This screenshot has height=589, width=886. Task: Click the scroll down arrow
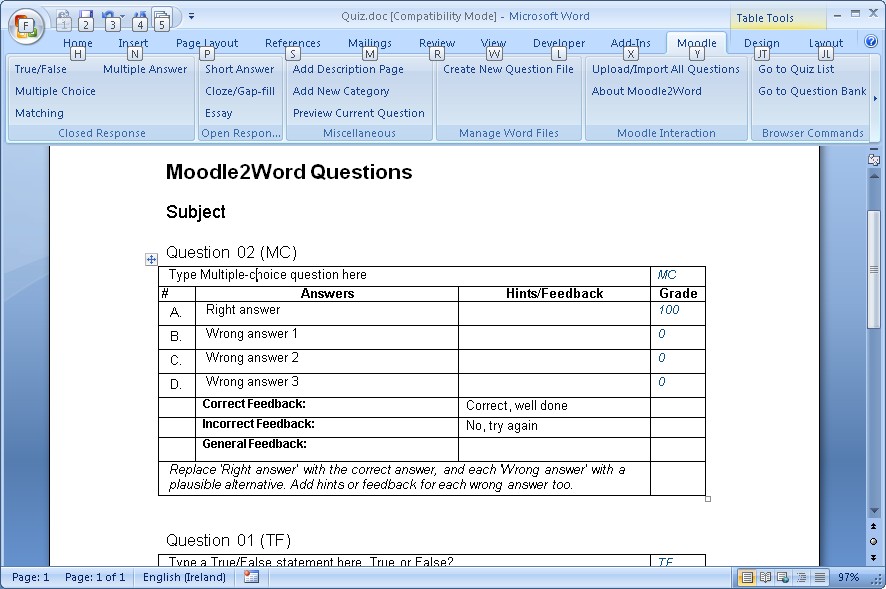874,510
